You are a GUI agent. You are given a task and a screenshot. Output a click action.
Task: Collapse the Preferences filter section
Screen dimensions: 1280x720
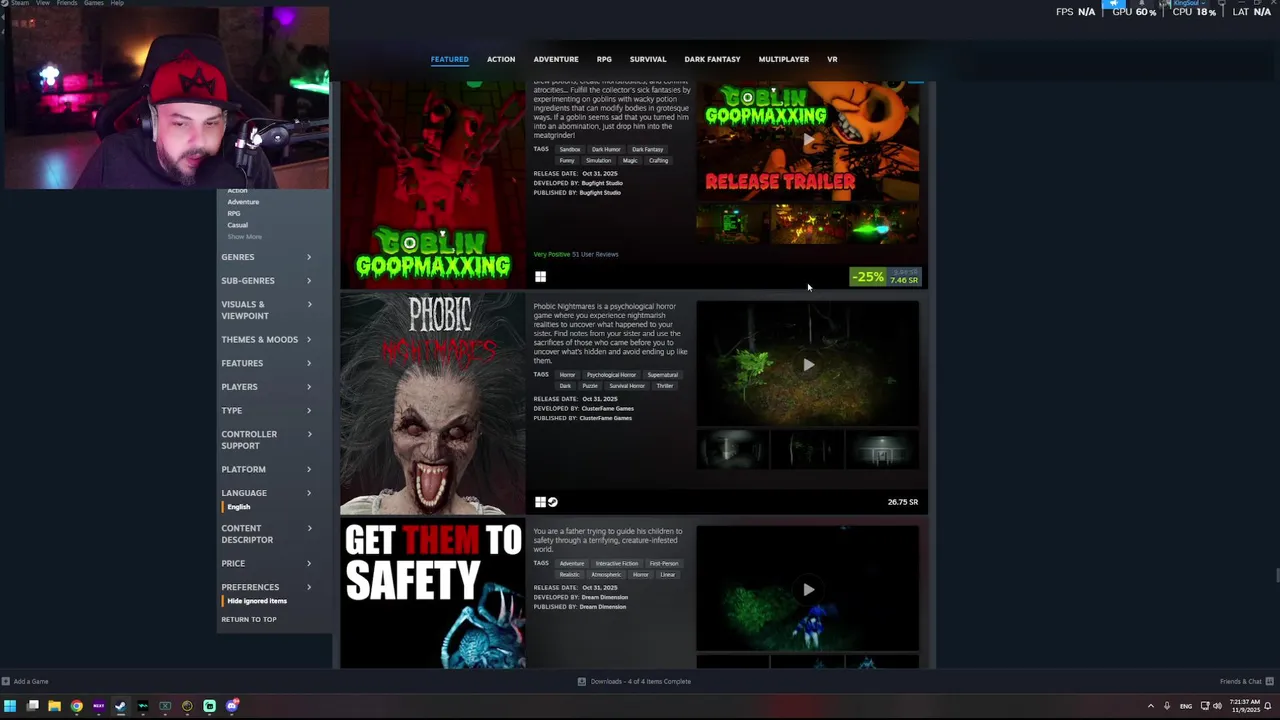(x=266, y=587)
